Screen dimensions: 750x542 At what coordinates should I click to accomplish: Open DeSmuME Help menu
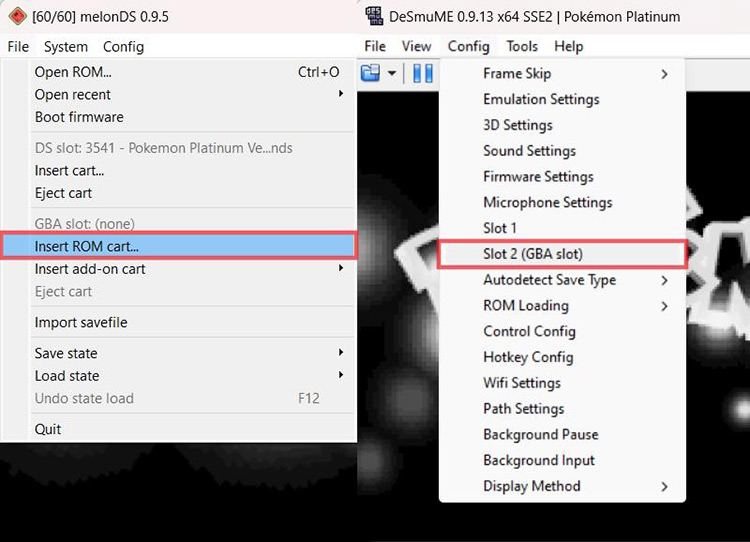[x=569, y=46]
